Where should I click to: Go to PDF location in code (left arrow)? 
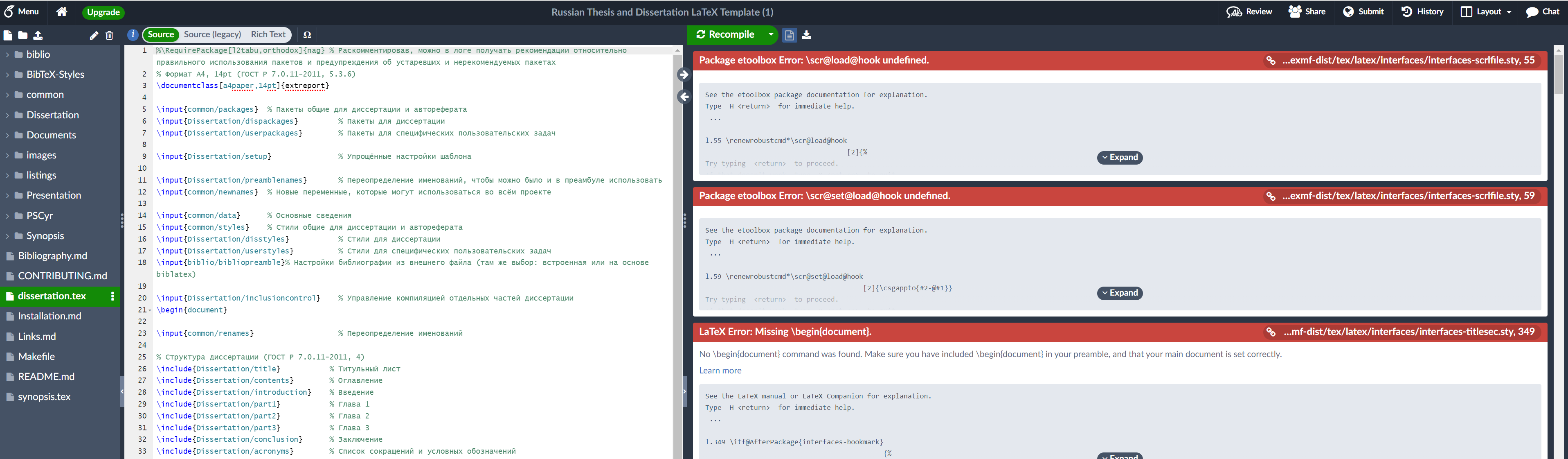click(684, 96)
